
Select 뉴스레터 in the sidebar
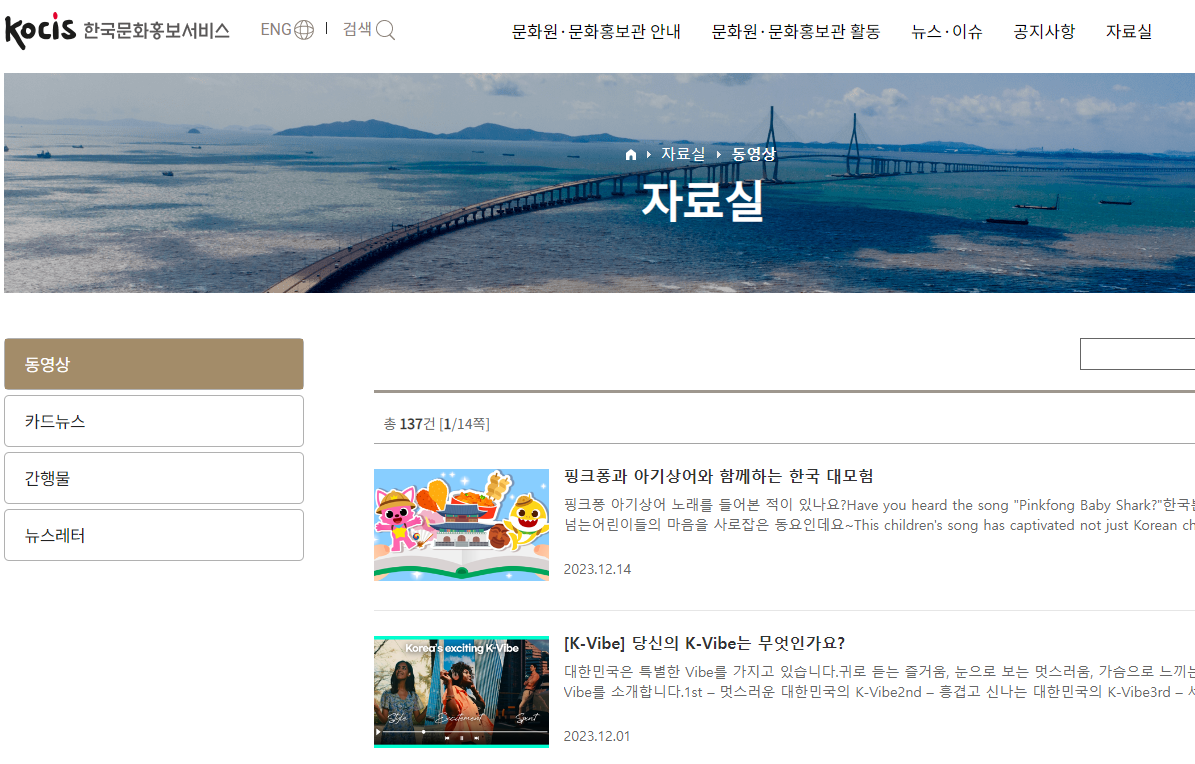coord(153,535)
